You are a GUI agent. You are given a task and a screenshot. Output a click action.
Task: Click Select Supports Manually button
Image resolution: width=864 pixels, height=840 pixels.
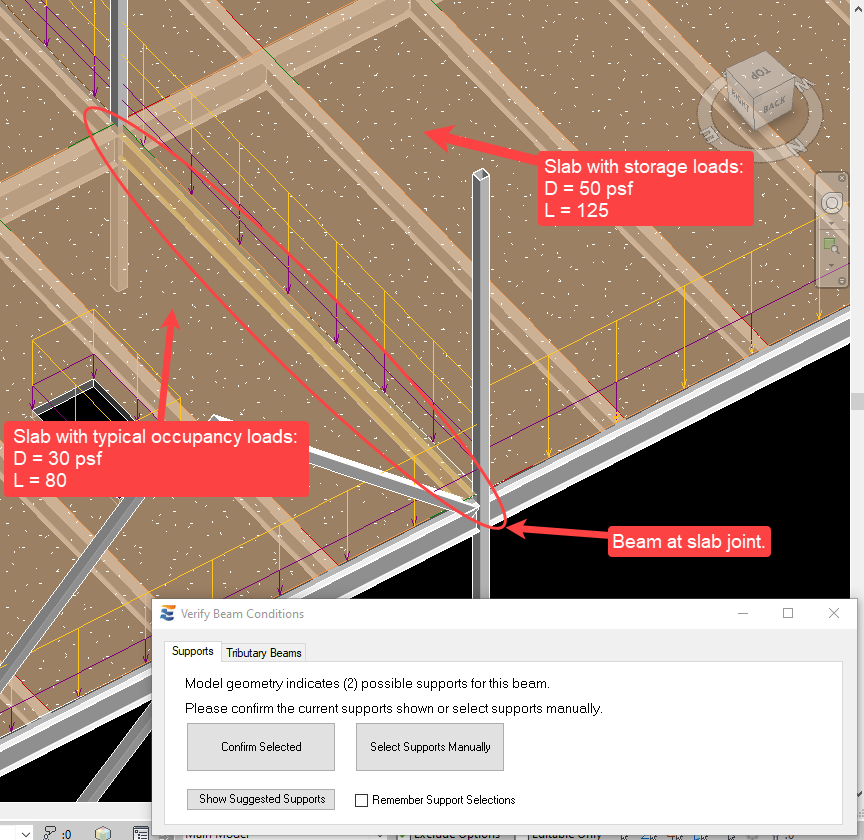click(x=430, y=746)
